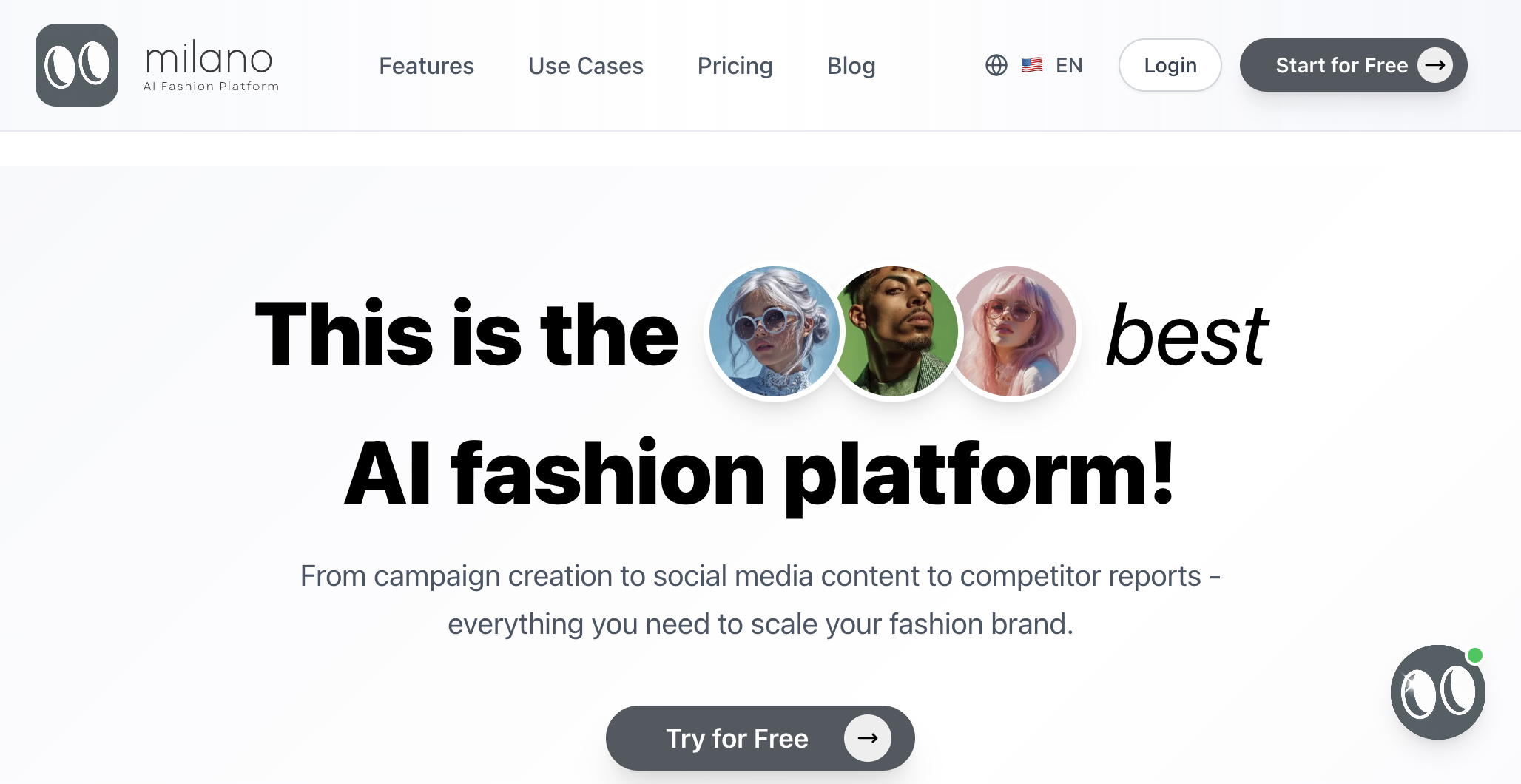Image resolution: width=1521 pixels, height=784 pixels.
Task: Open the EN language selector
Action: (x=1069, y=65)
